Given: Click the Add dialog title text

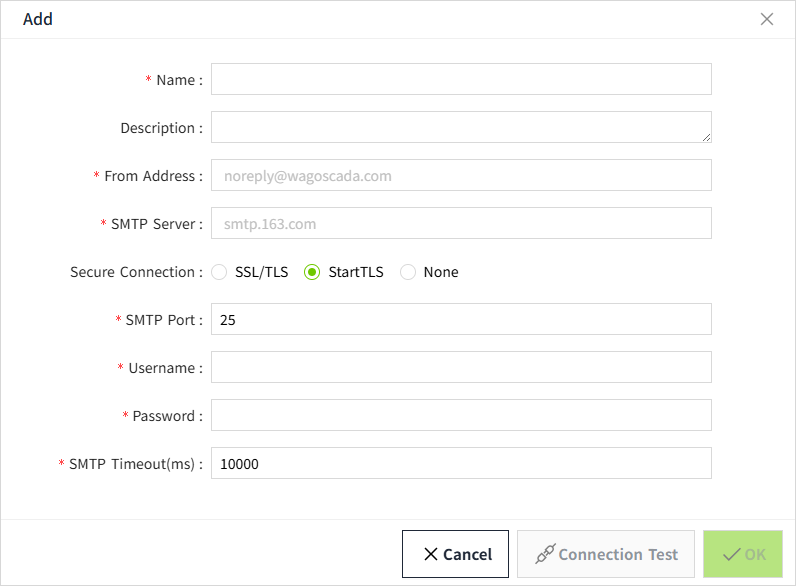Looking at the screenshot, I should (38, 19).
